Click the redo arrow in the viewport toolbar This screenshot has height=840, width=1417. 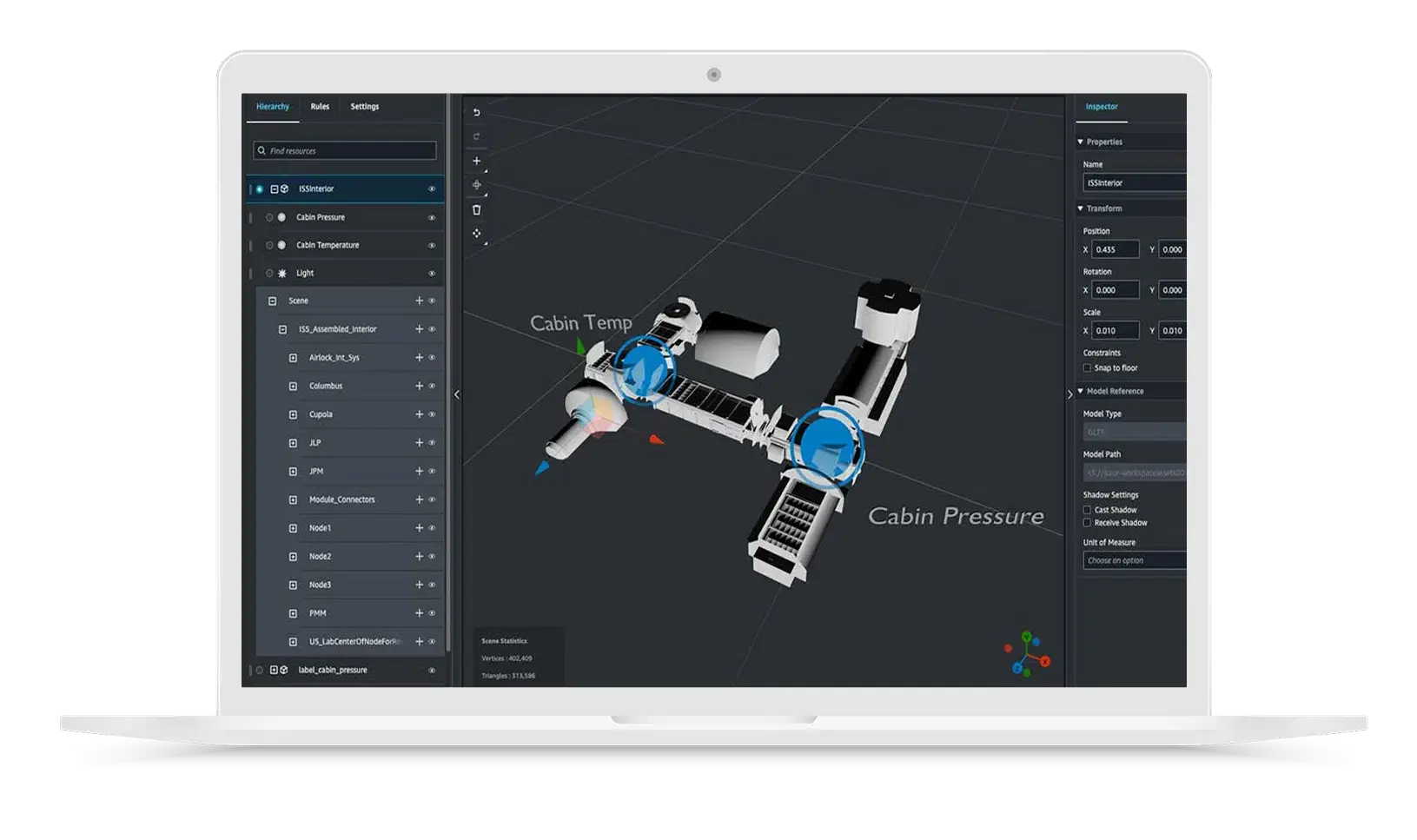(x=476, y=136)
